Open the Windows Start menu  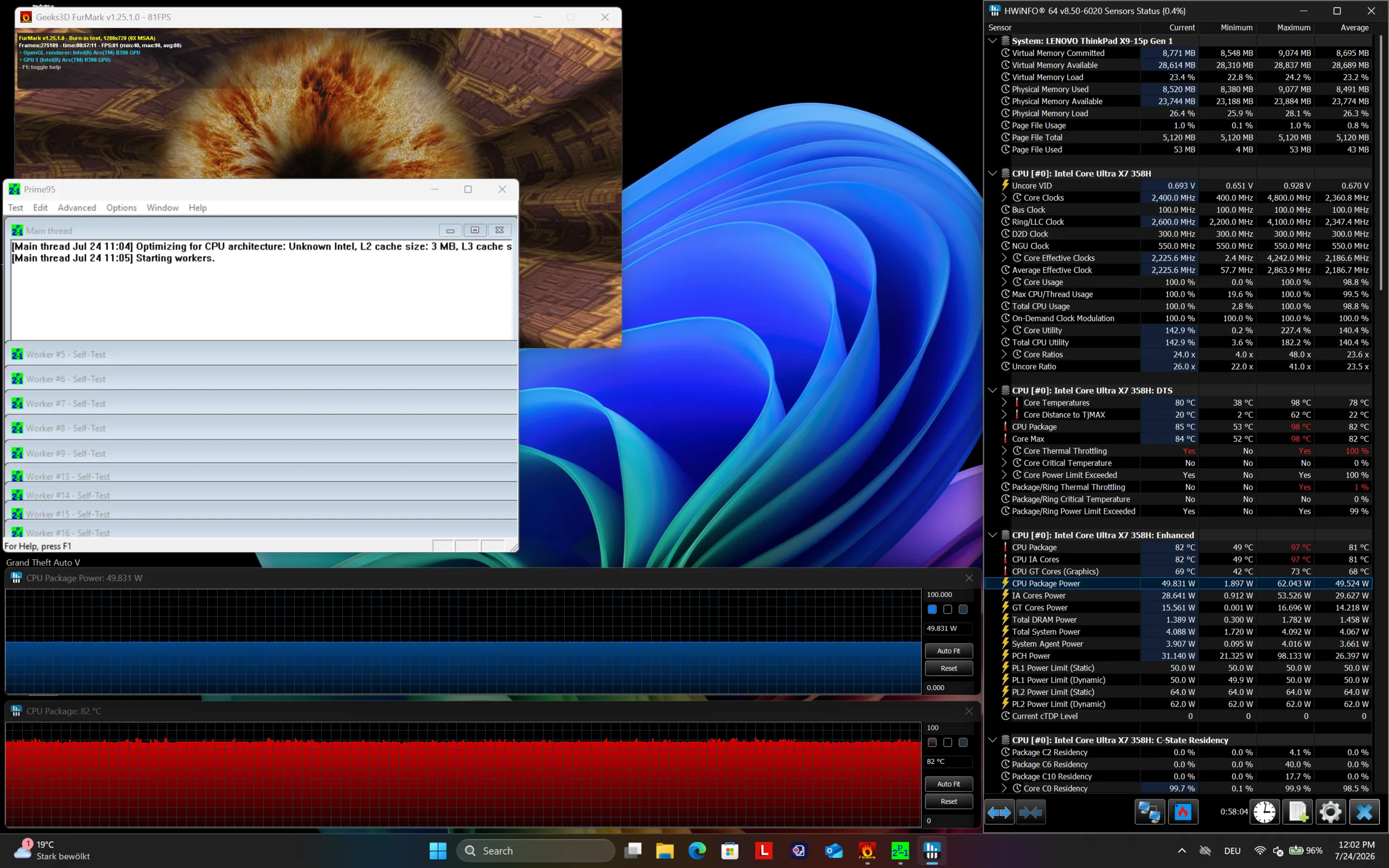438,851
